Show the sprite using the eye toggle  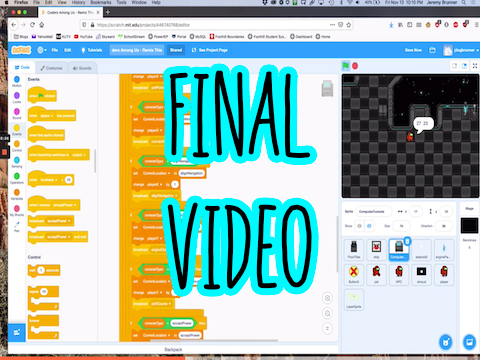(359, 226)
